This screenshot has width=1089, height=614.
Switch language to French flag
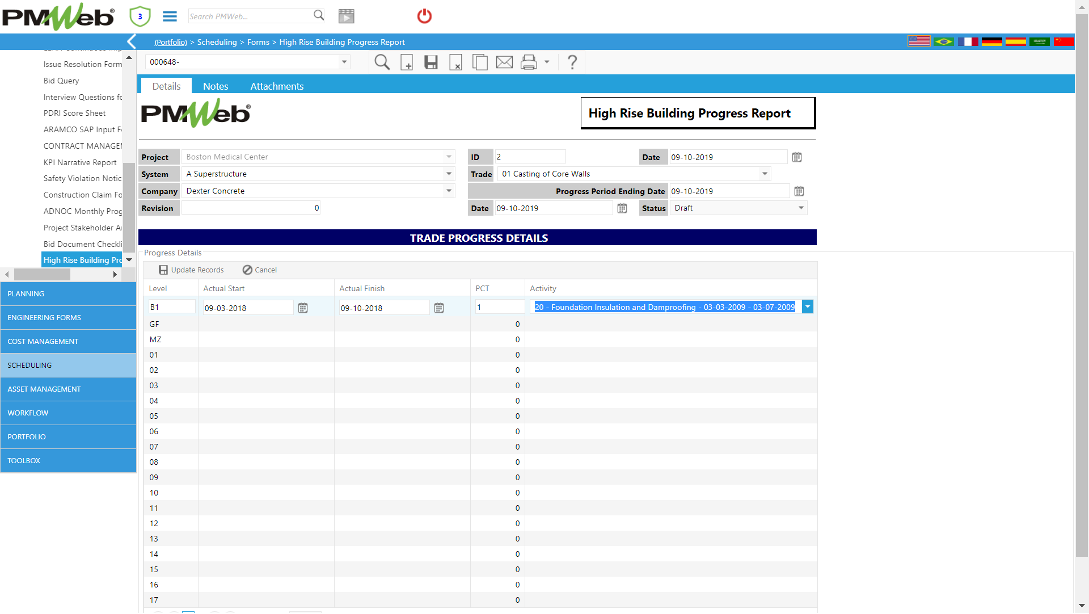pyautogui.click(x=967, y=42)
